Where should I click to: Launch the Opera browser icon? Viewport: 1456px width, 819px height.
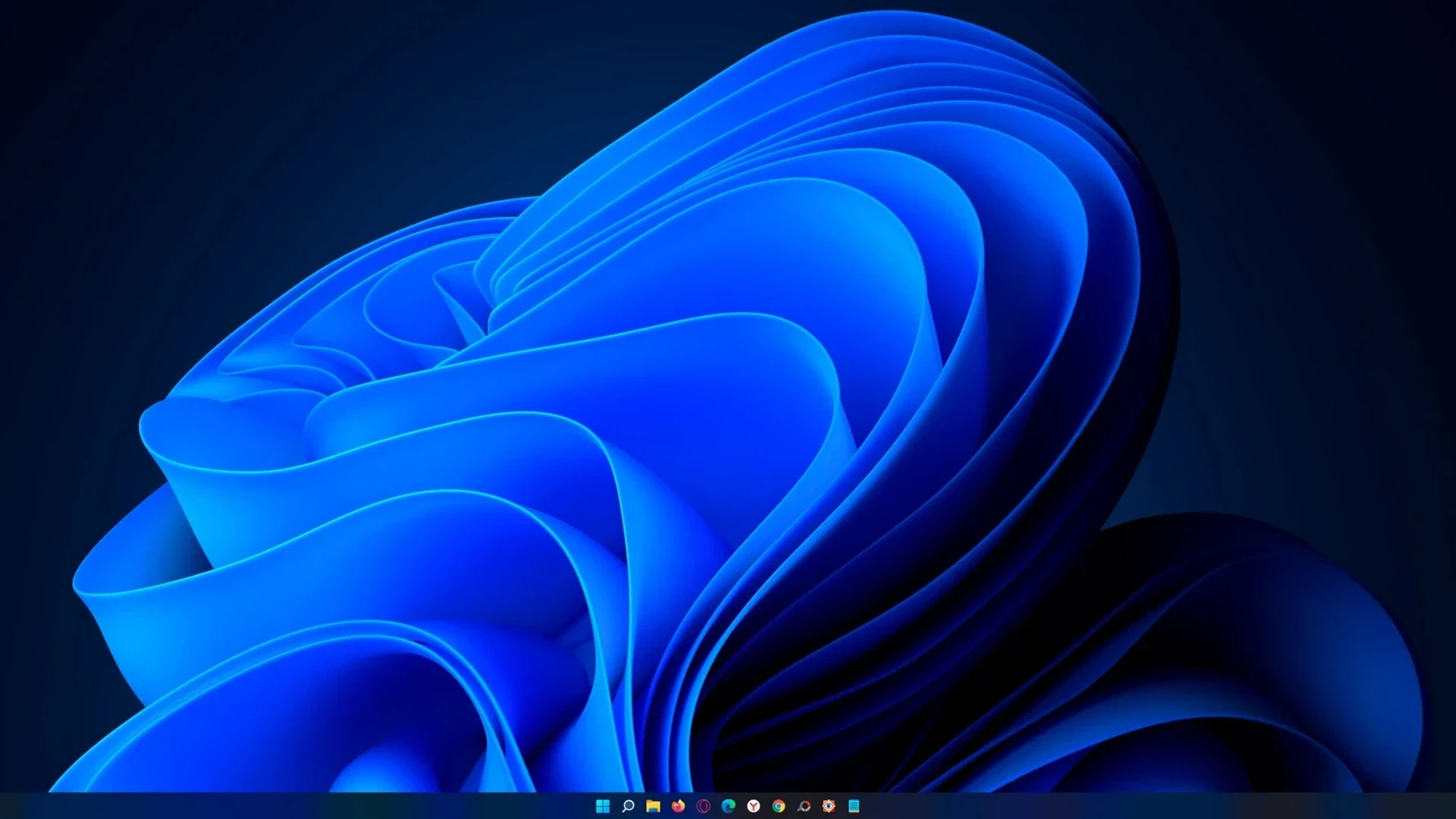(x=703, y=805)
